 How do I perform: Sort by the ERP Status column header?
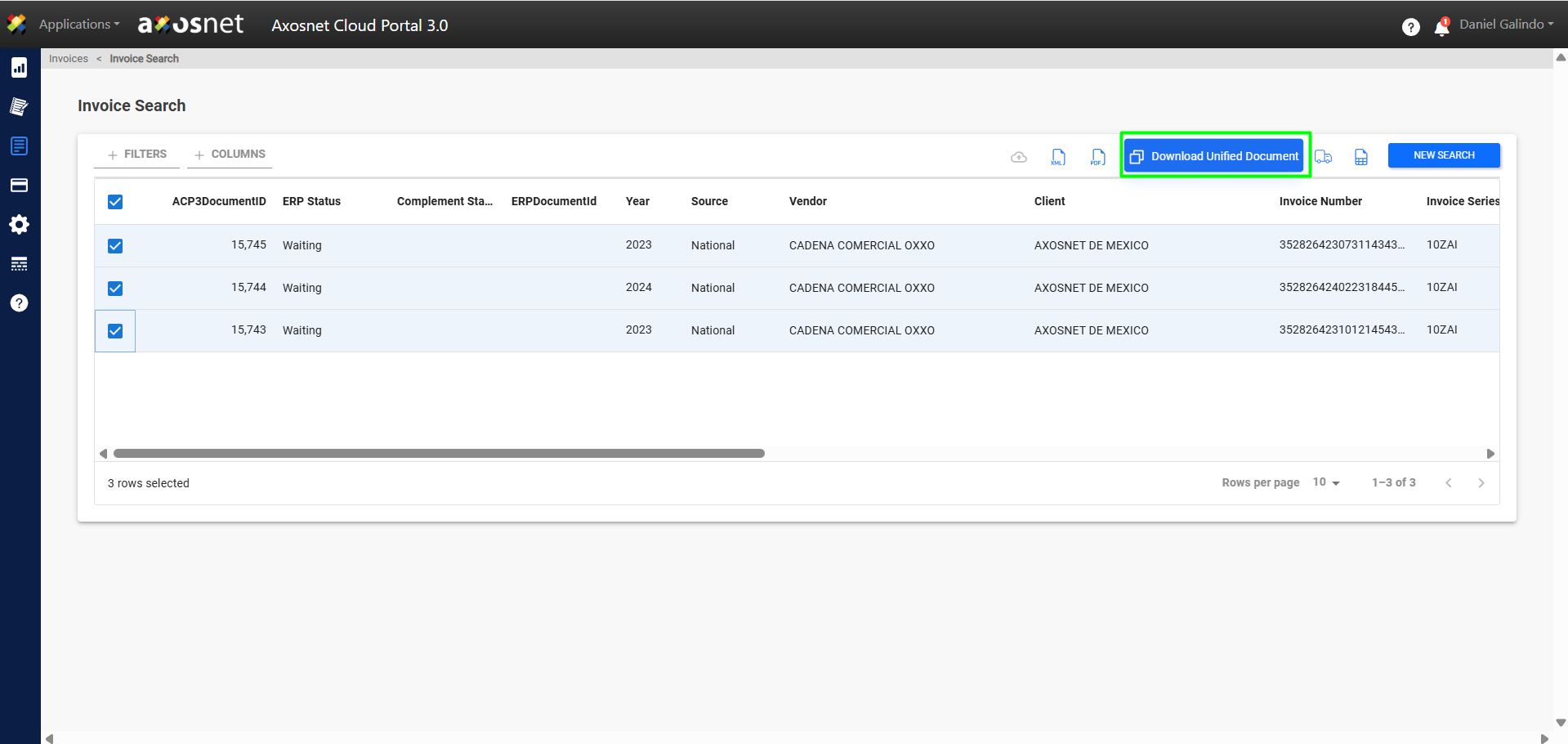click(311, 201)
